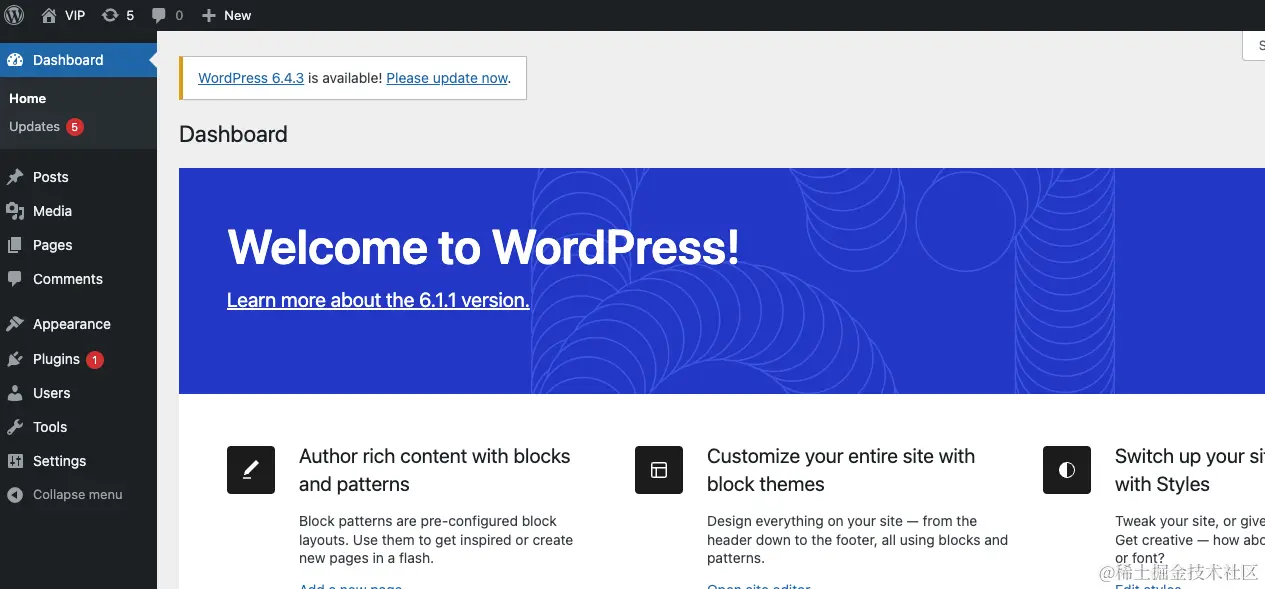Screen dimensions: 1265x589
Task: Click the updates refresh icon in admin bar
Action: (110, 15)
